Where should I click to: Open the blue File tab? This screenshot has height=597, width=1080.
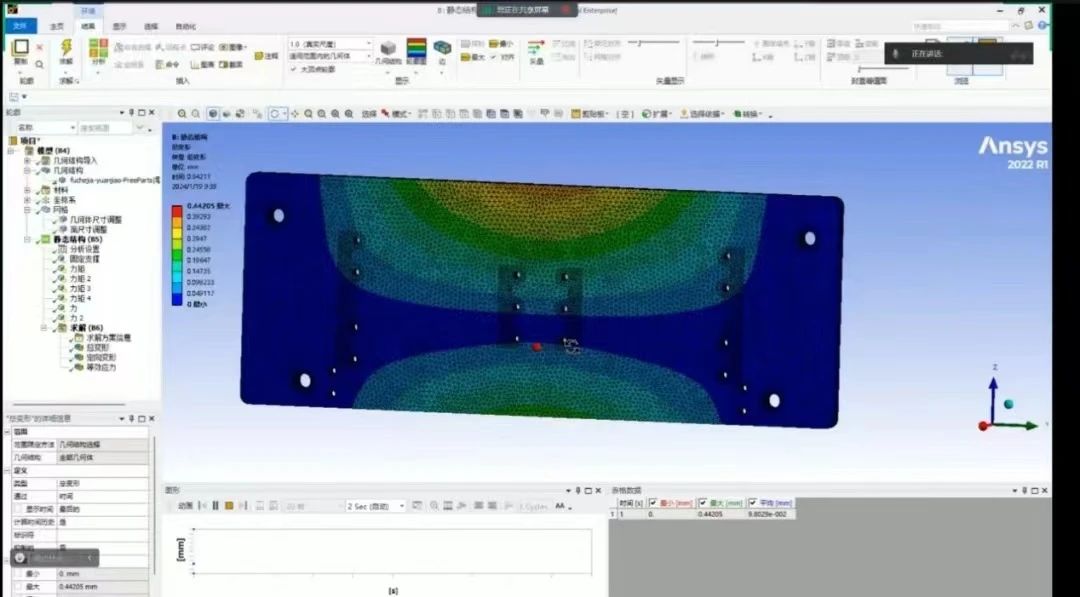click(x=19, y=26)
